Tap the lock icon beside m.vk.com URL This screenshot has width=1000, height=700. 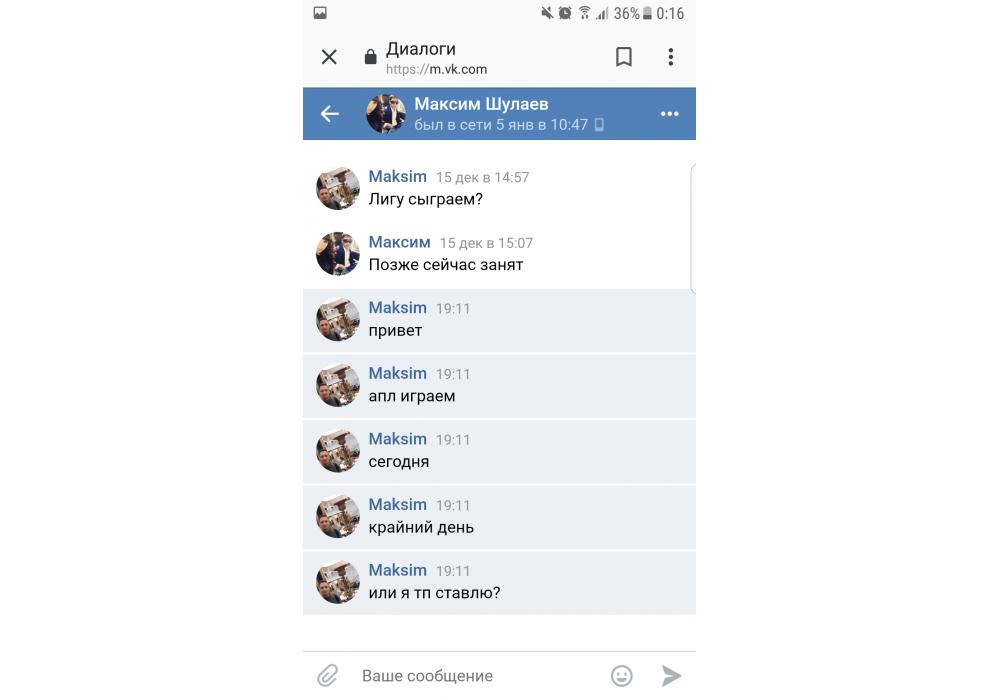click(370, 57)
